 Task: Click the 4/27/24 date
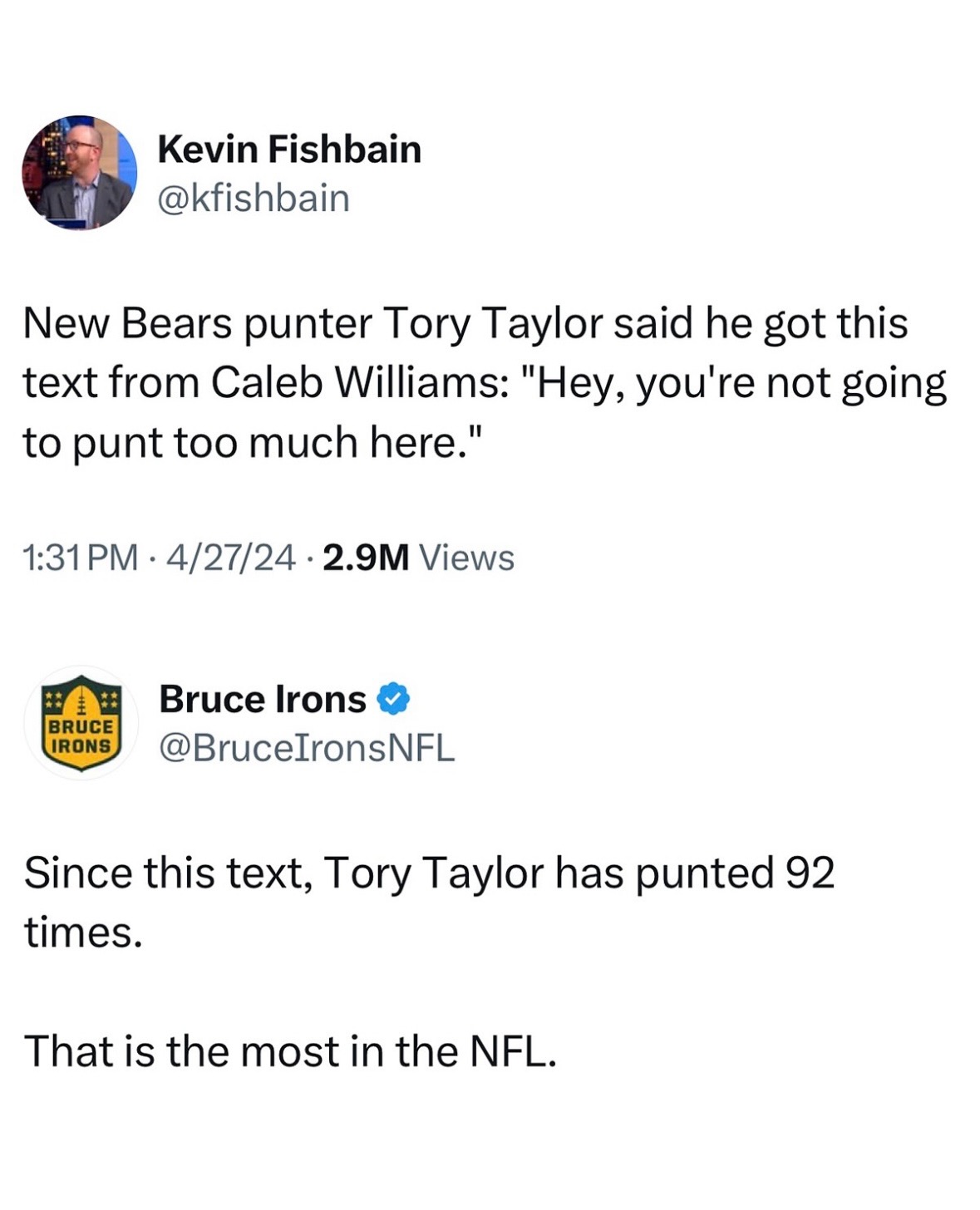click(231, 558)
